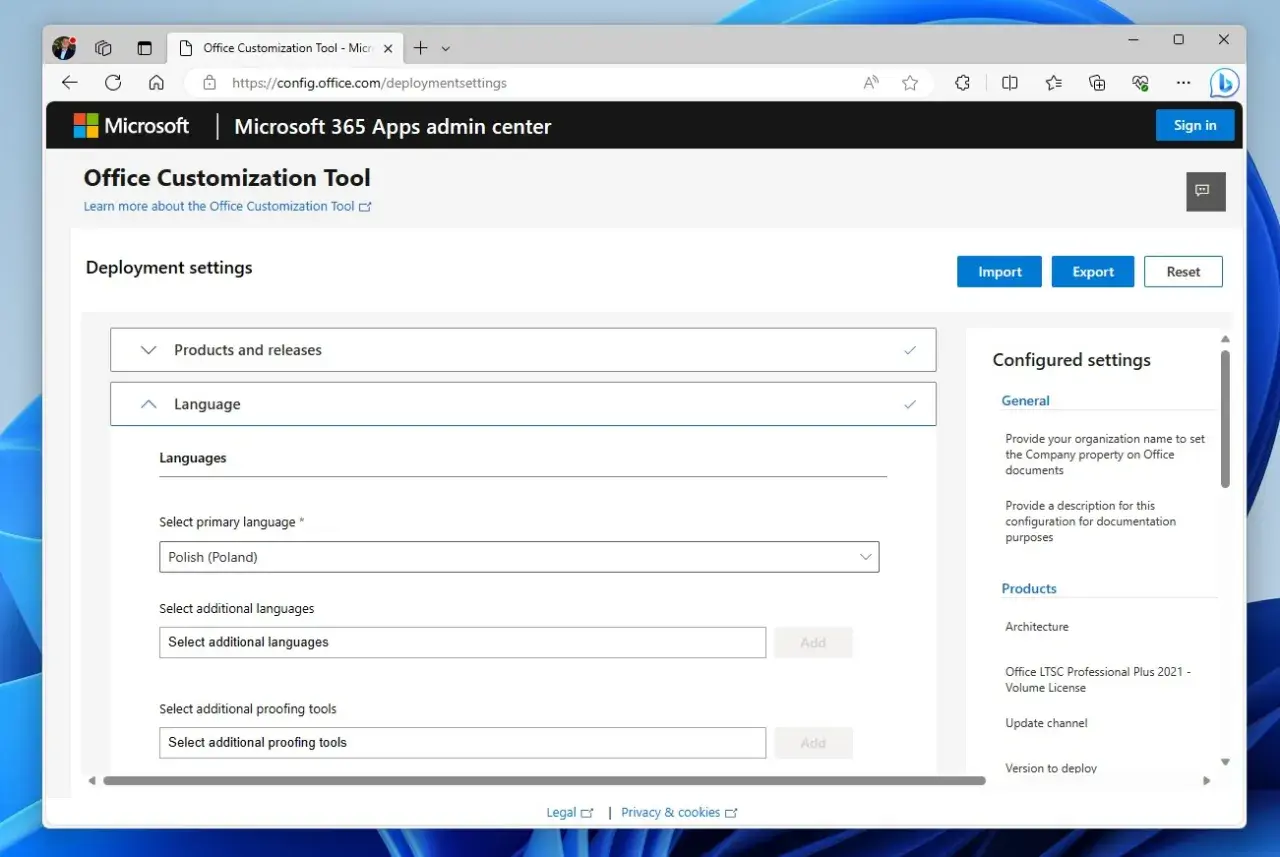Turn on Read aloud
1280x857 pixels.
pos(871,83)
